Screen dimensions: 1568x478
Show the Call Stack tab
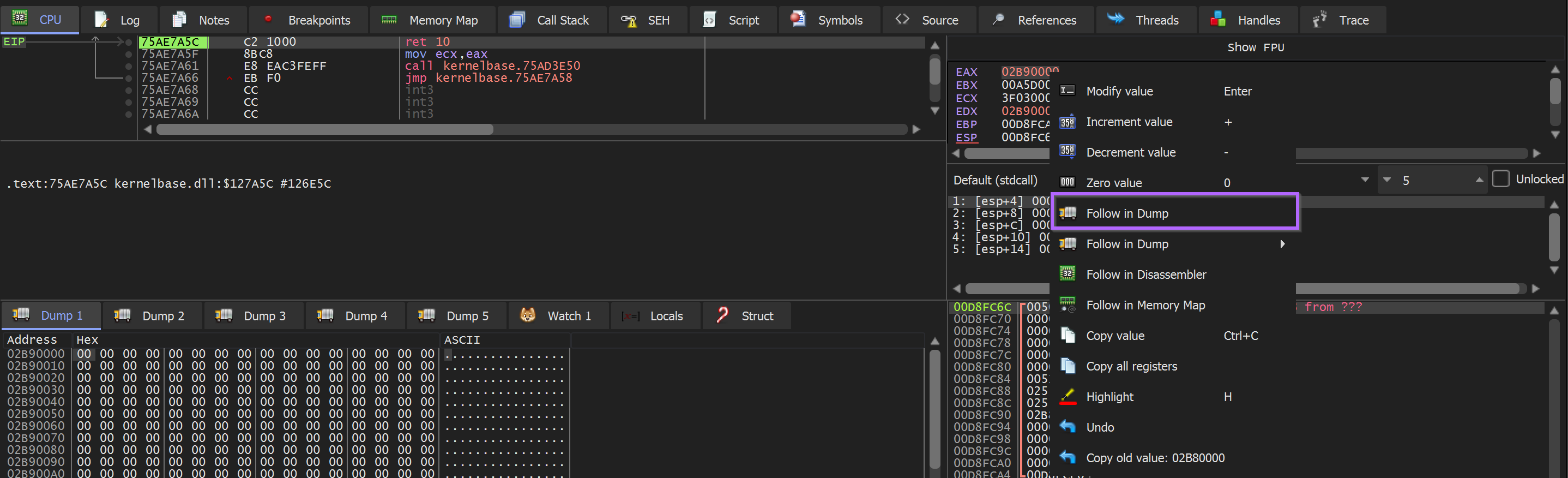coord(552,20)
